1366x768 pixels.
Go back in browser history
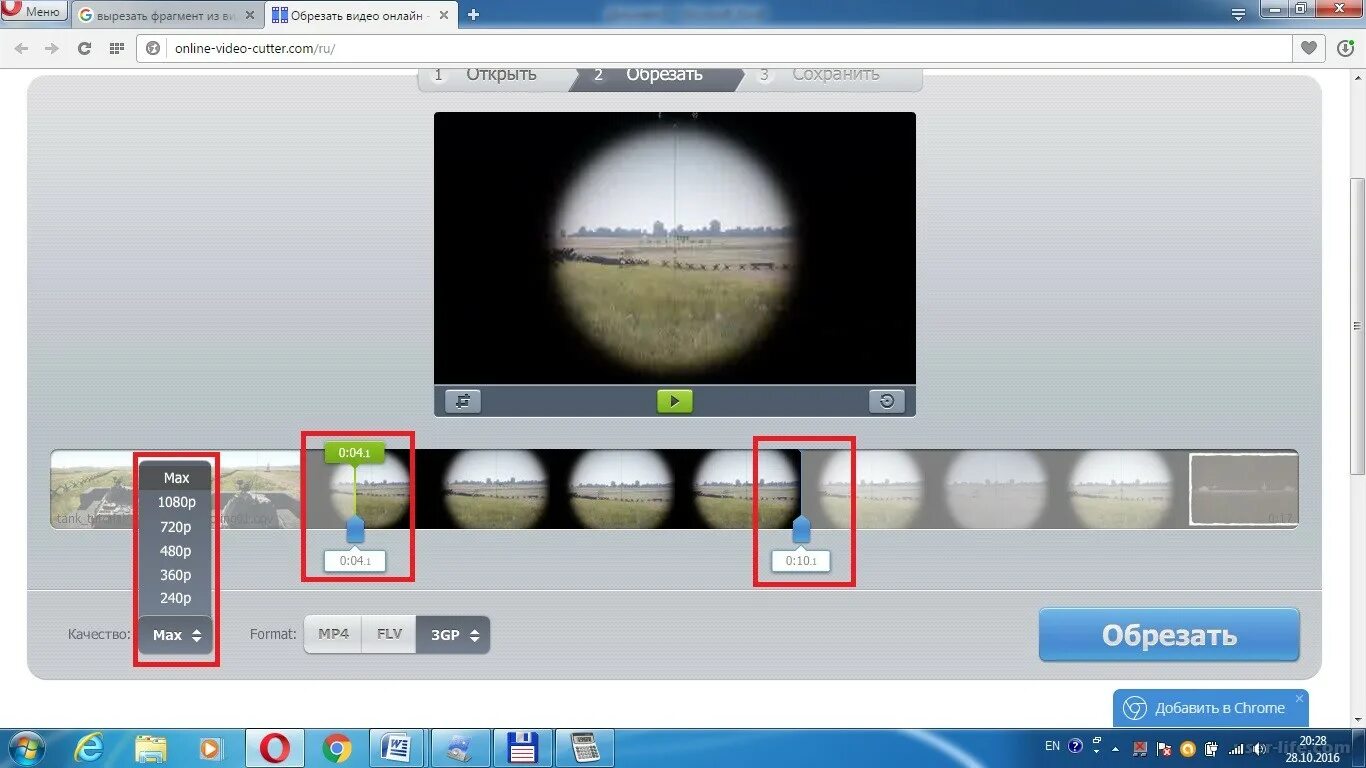click(22, 48)
